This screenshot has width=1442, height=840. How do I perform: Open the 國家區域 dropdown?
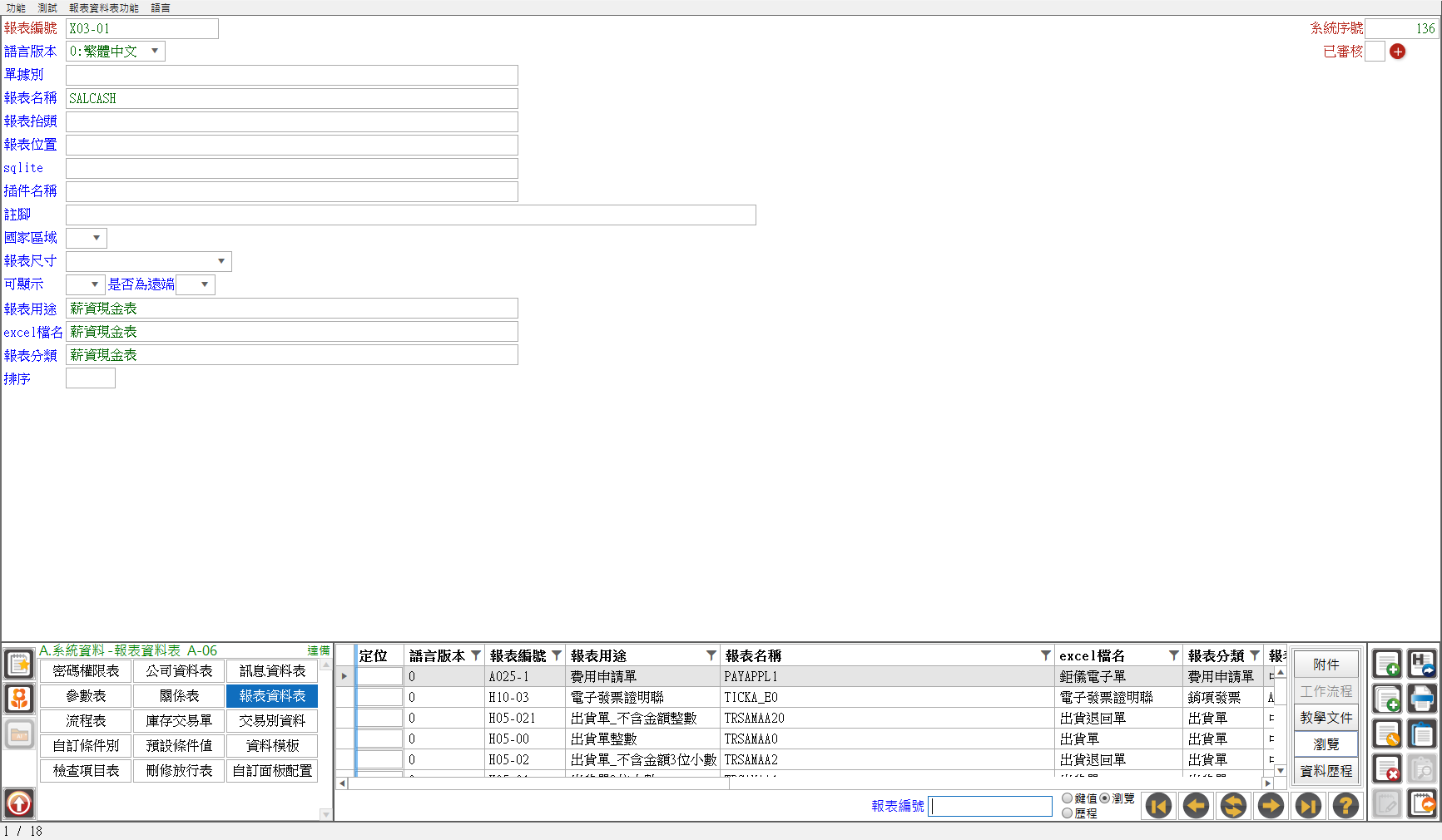point(97,238)
